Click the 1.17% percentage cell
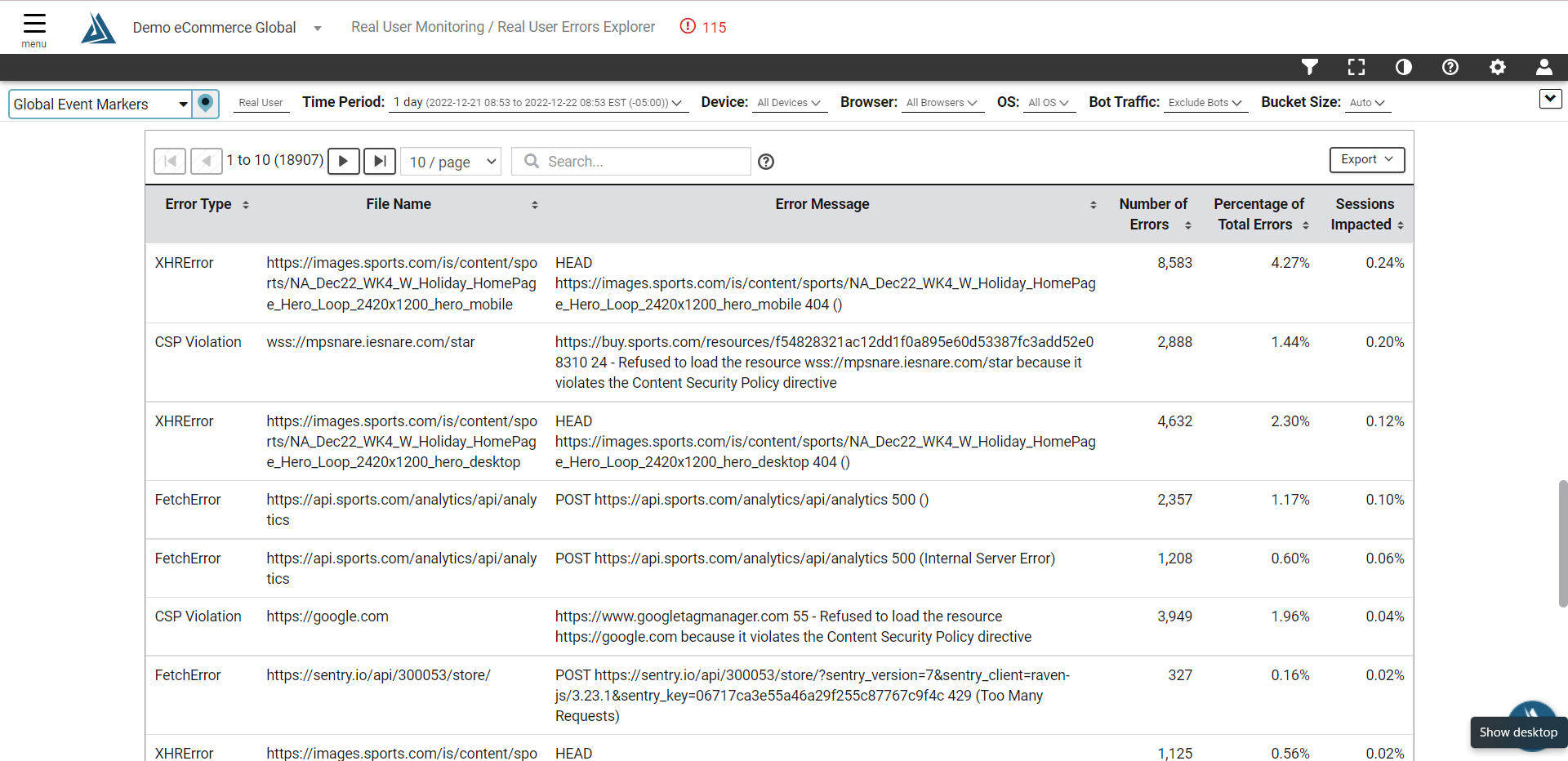The image size is (1568, 761). tap(1290, 500)
